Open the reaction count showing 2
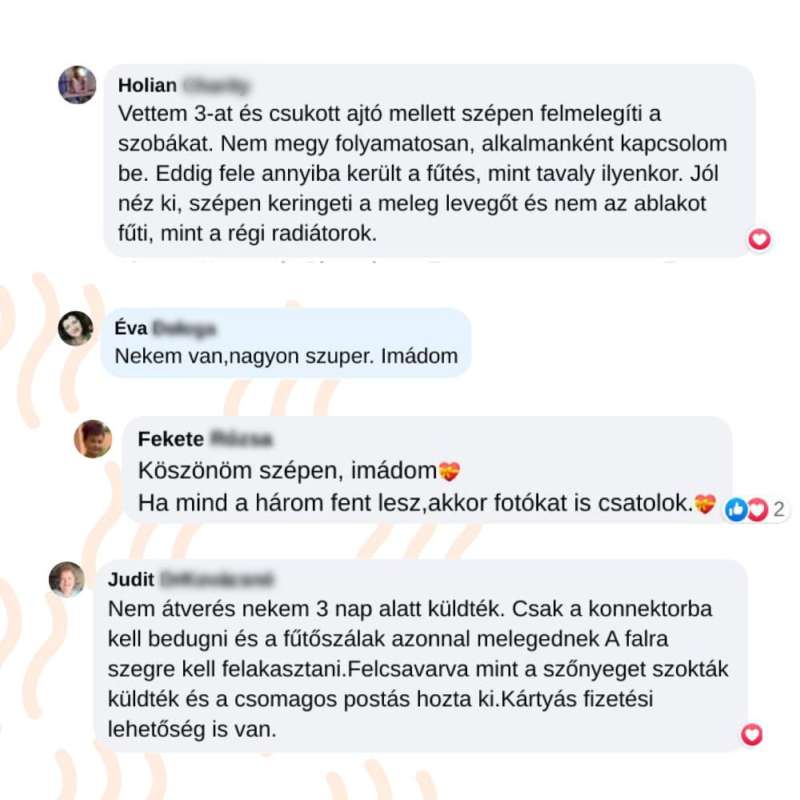Viewport: 800px width, 800px height. (x=779, y=509)
